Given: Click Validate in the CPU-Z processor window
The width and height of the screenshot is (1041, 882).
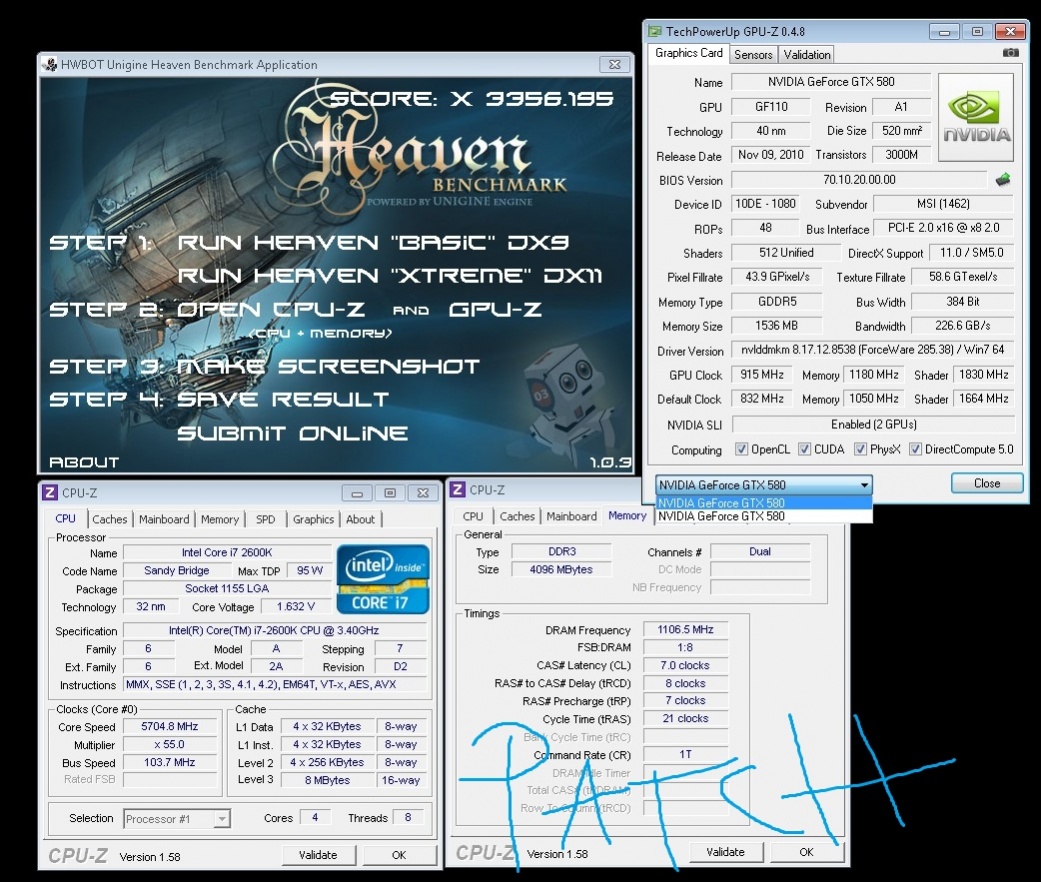Looking at the screenshot, I should 317,855.
